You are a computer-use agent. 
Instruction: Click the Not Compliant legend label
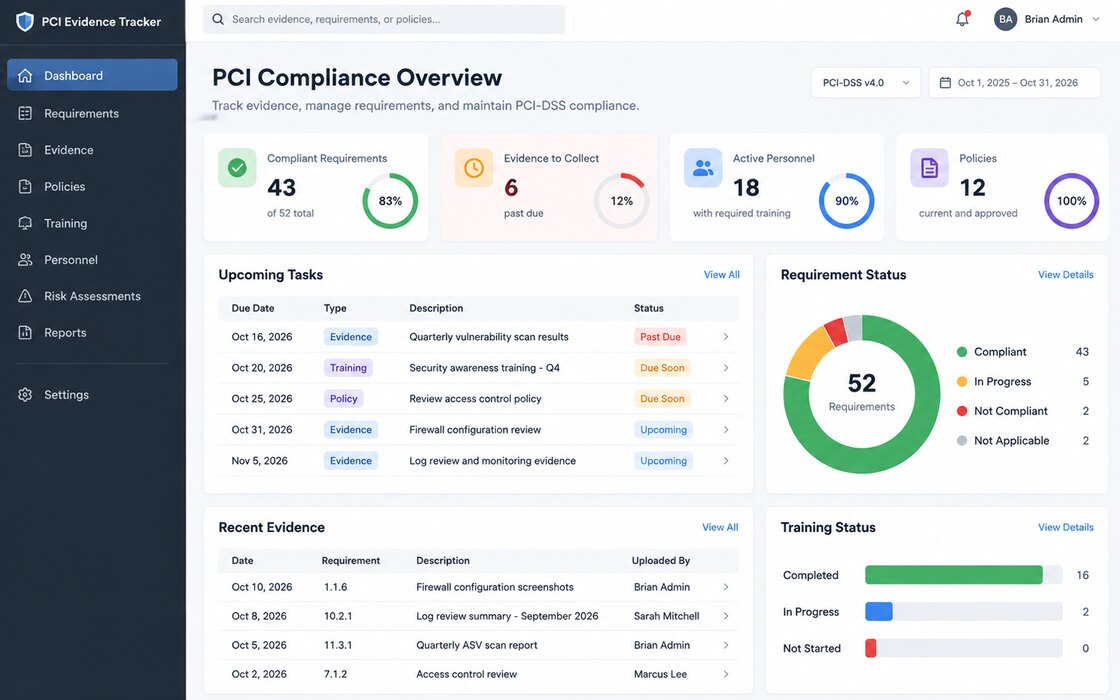[1011, 411]
